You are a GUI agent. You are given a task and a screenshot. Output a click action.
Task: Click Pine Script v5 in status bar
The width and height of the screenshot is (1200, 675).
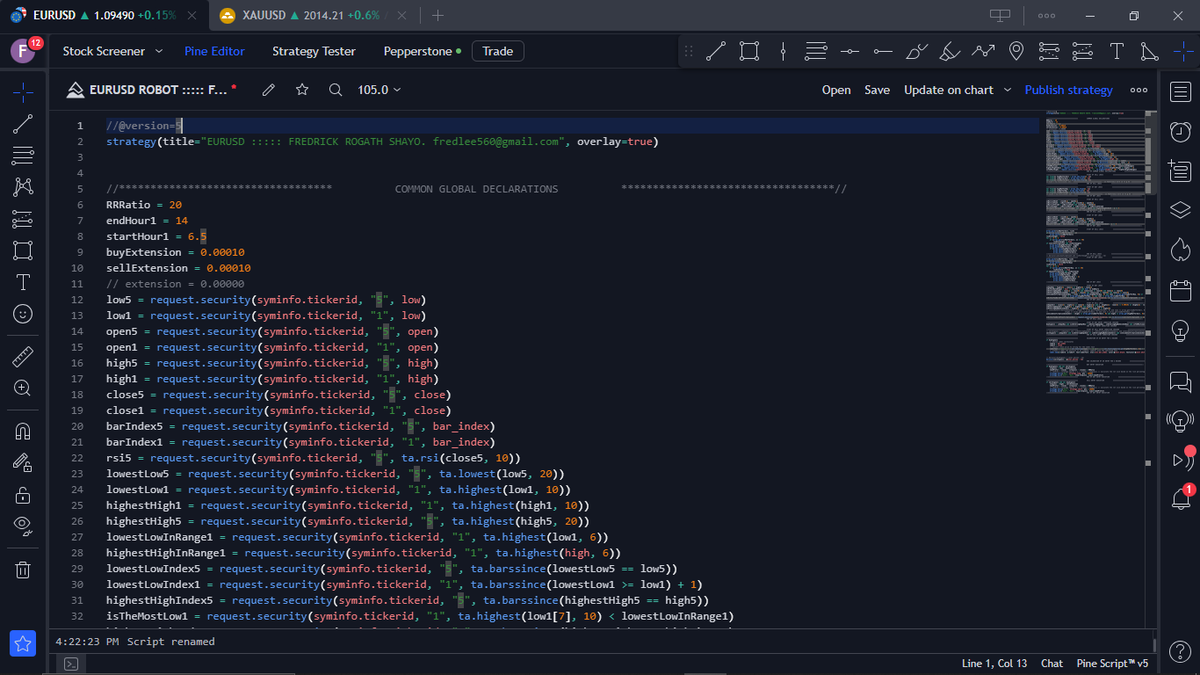click(1113, 664)
